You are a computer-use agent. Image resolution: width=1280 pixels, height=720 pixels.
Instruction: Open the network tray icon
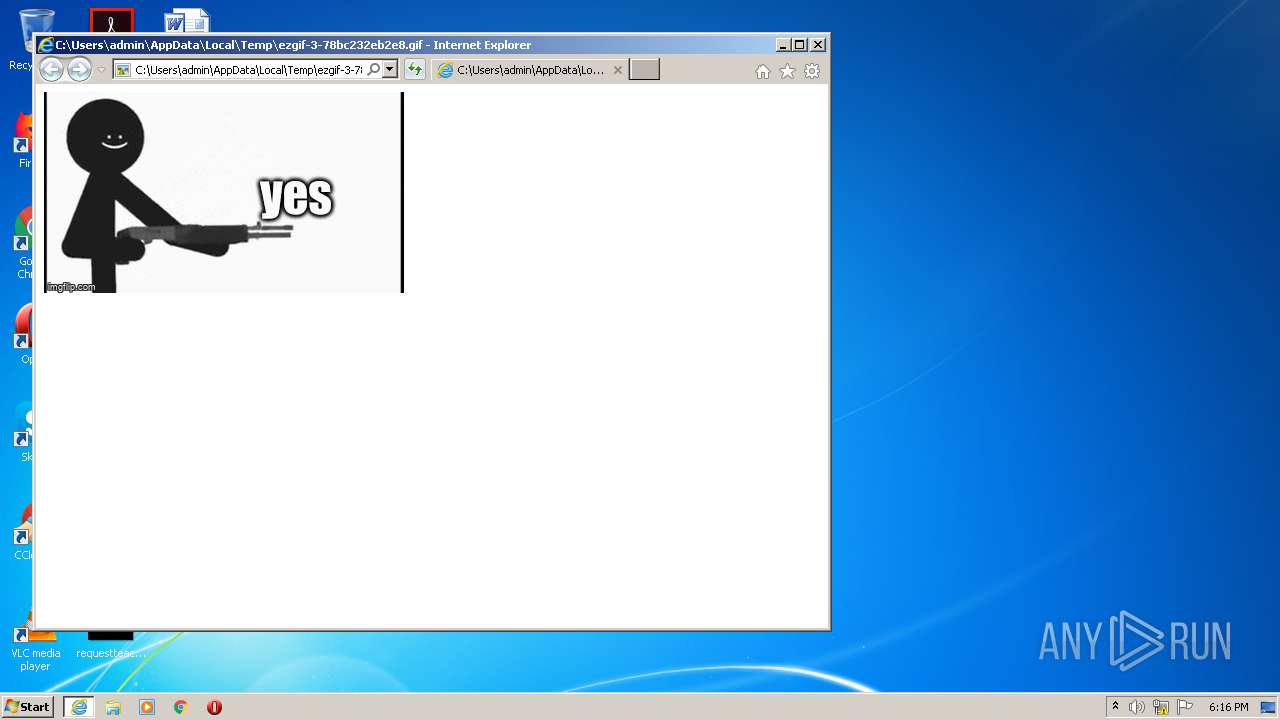pos(1161,707)
